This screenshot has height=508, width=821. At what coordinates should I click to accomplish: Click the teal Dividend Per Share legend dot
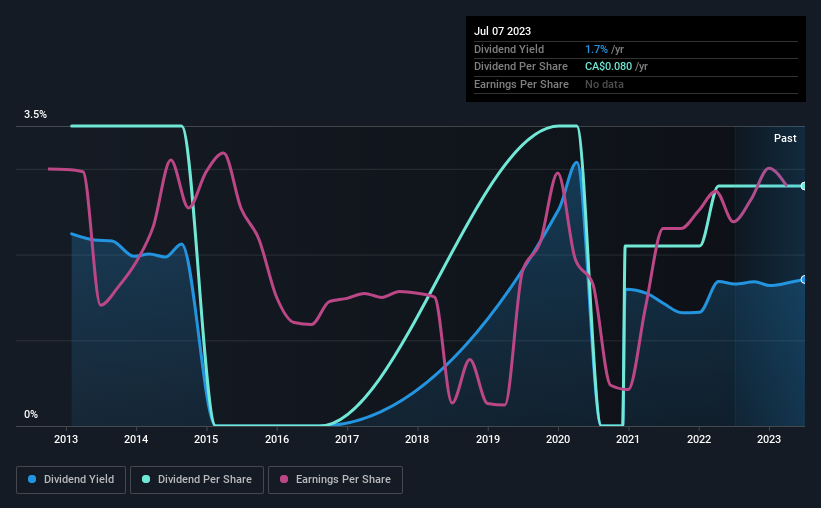point(146,479)
